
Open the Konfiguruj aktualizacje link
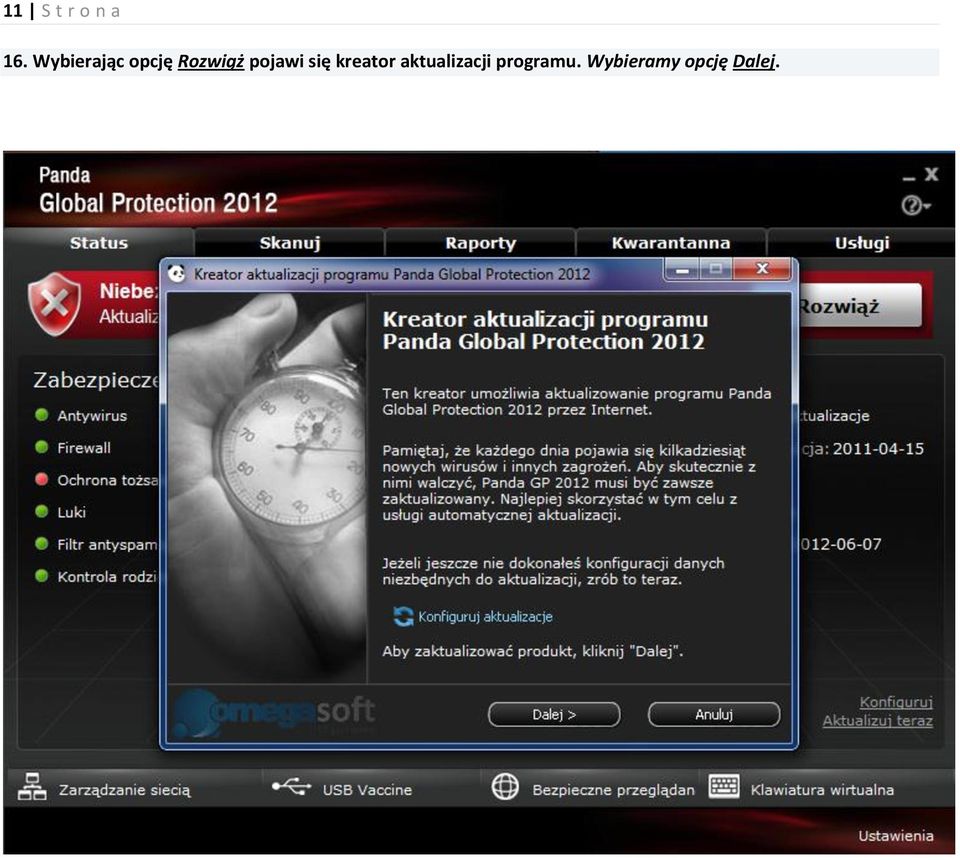[x=485, y=617]
